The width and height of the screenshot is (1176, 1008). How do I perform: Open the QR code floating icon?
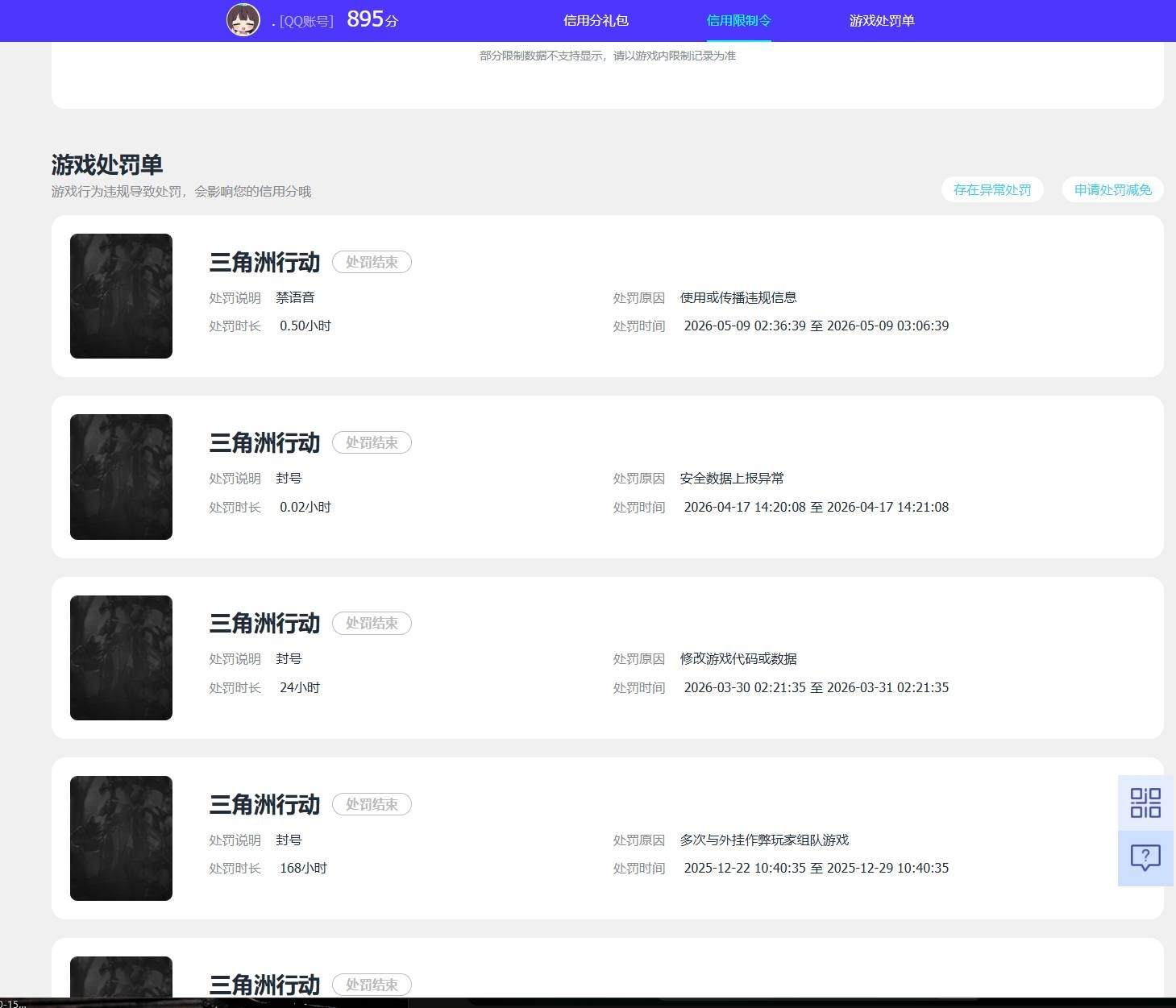(1145, 803)
